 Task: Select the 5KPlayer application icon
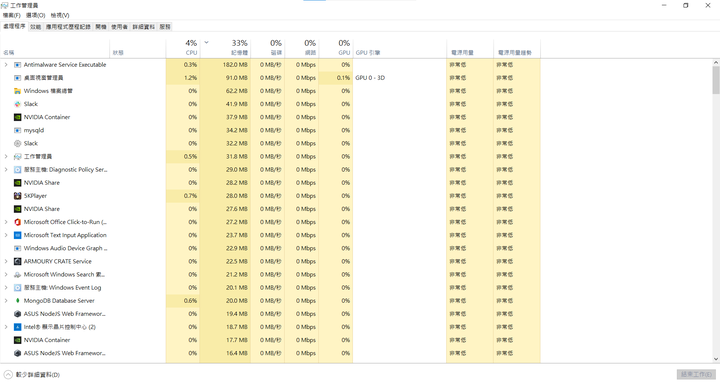coord(17,196)
